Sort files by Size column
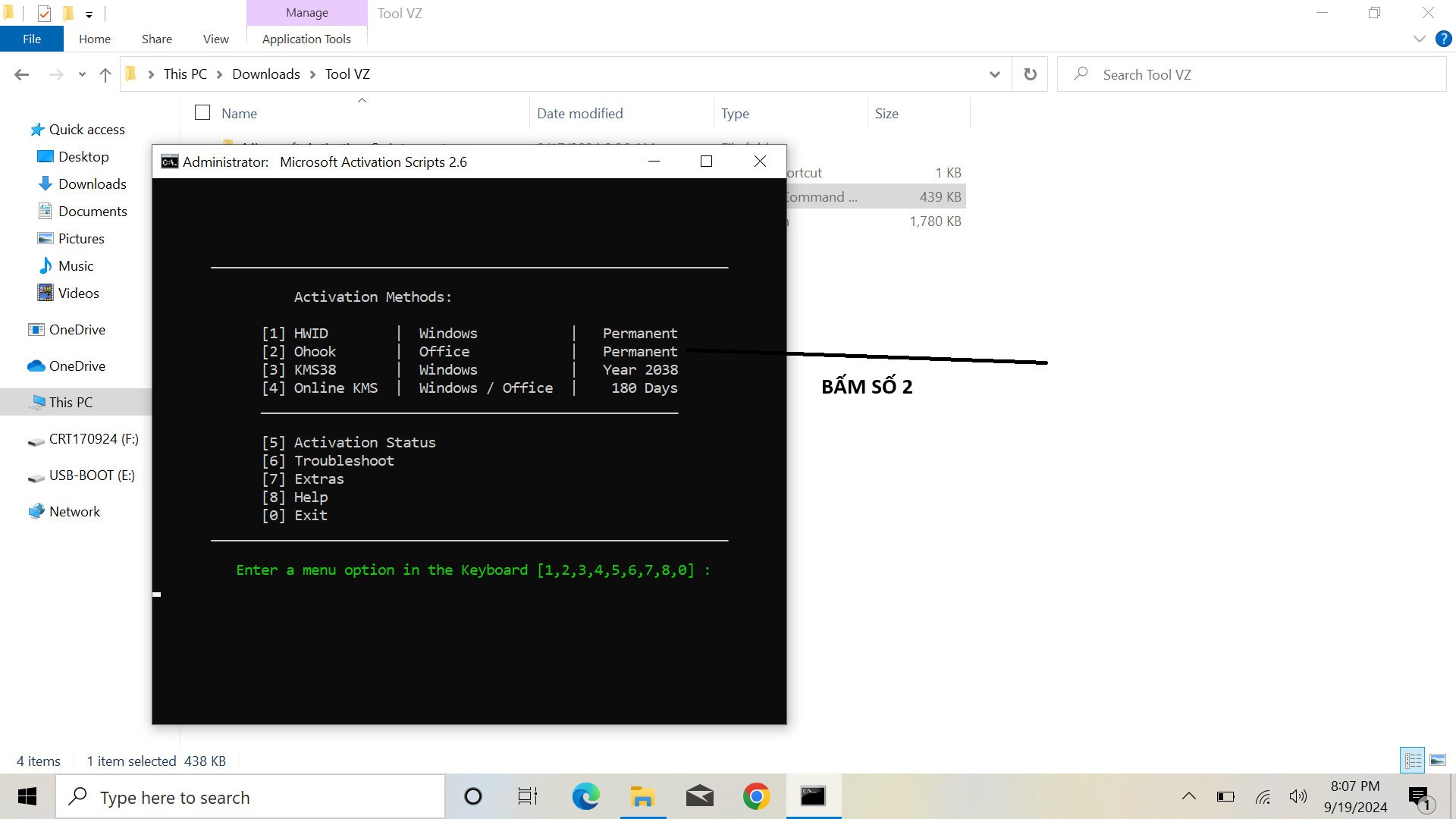 (886, 113)
